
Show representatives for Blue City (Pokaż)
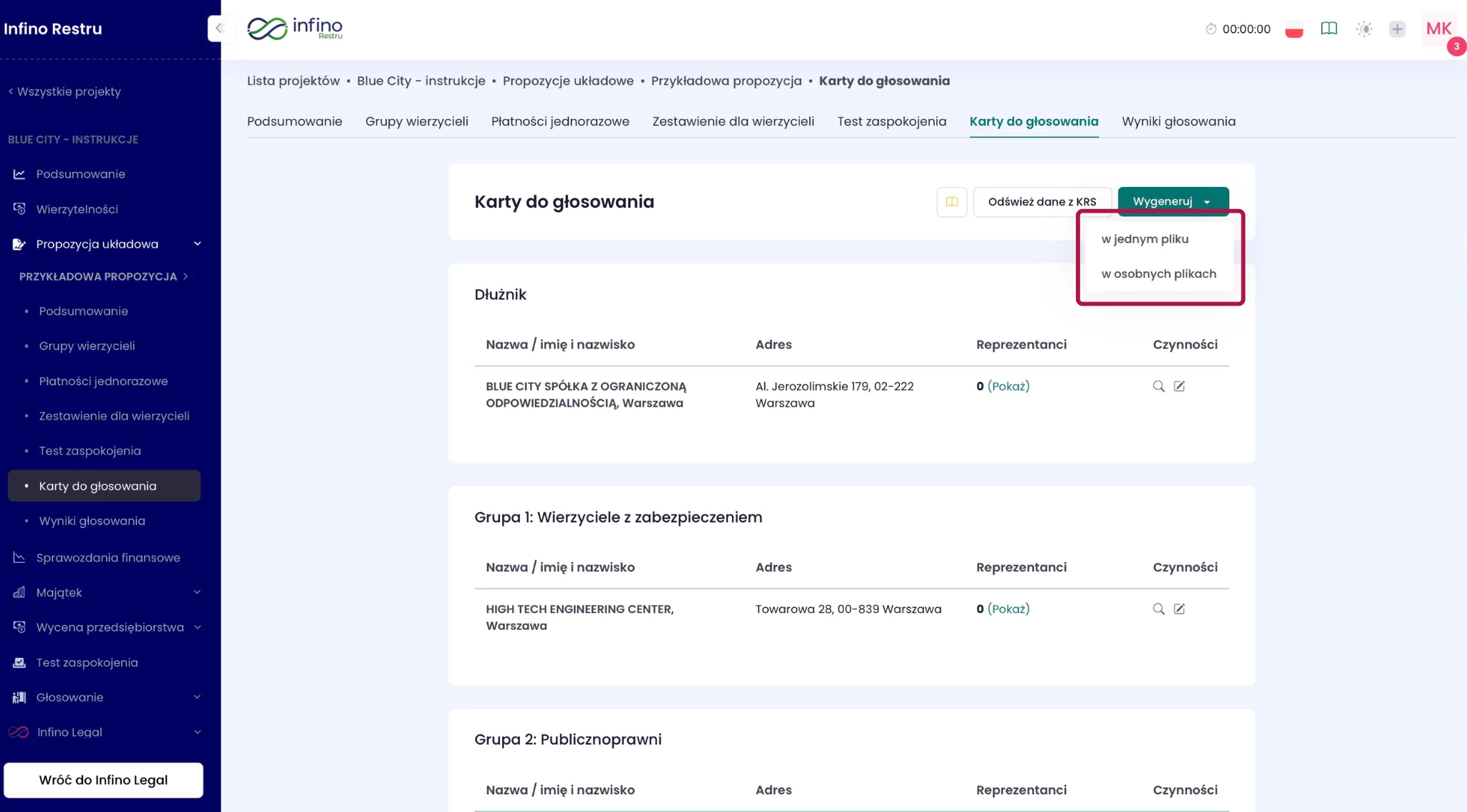[x=1009, y=387]
